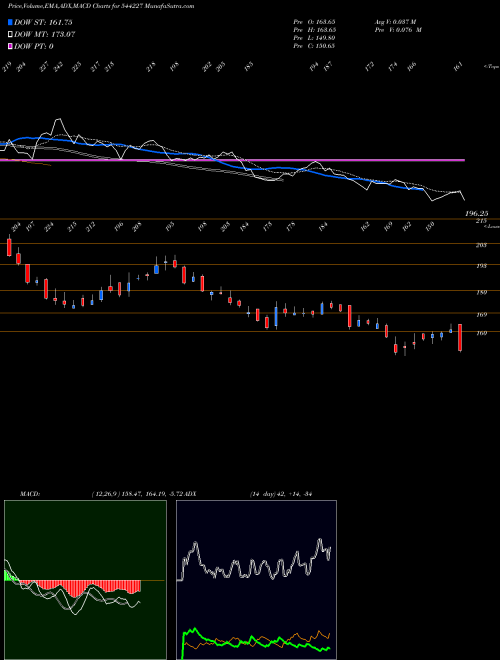
Task: Click the MACD '(12,26,9)' values text
Action: [138, 494]
